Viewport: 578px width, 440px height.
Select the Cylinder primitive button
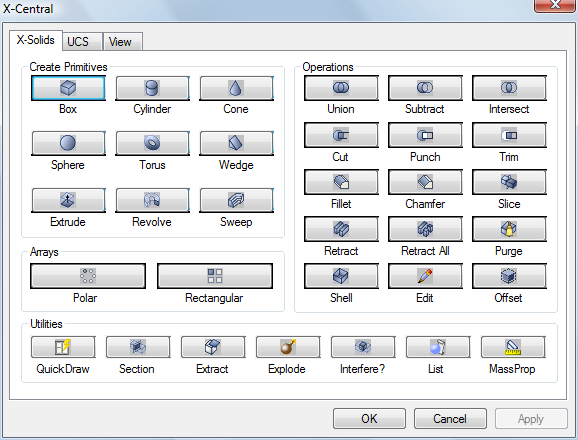[152, 88]
